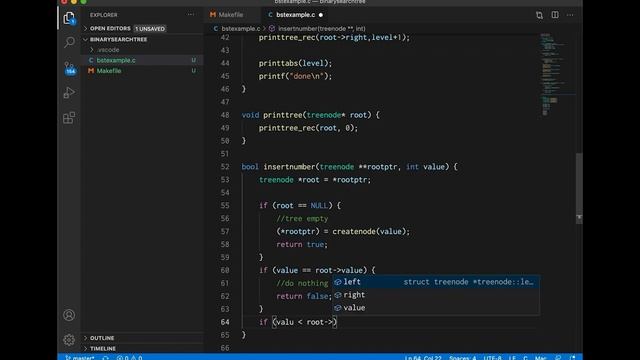Select the 'value' autocomplete suggestion
The width and height of the screenshot is (640, 360).
point(436,308)
